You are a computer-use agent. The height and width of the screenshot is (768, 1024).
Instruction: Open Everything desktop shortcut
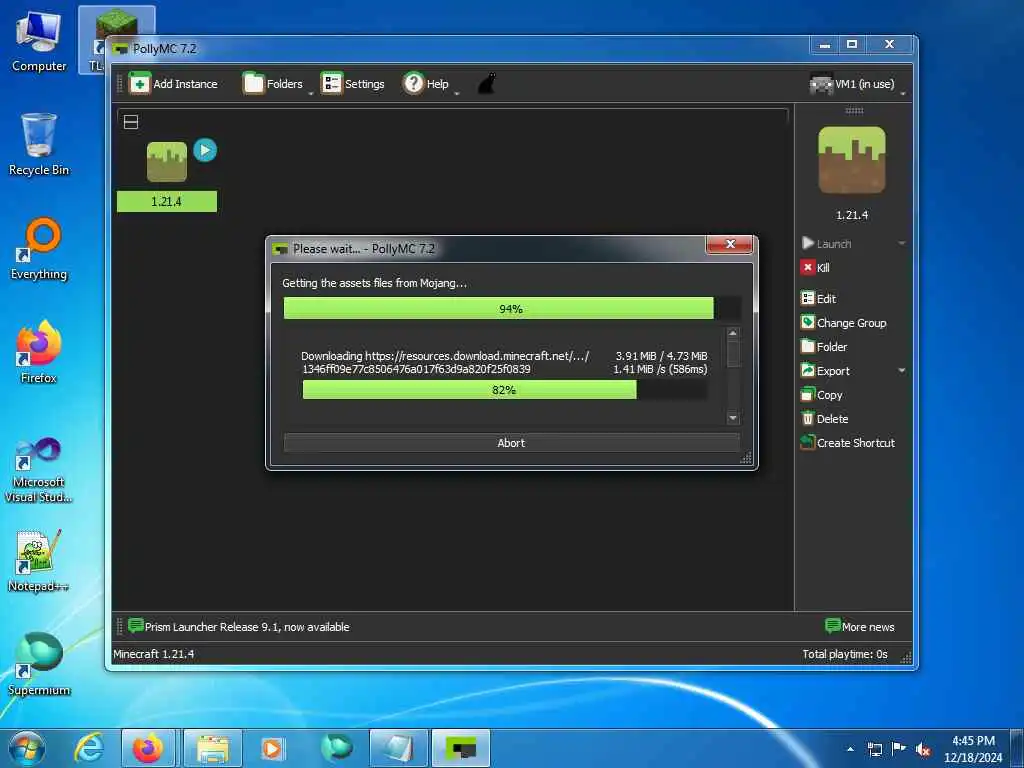point(39,249)
